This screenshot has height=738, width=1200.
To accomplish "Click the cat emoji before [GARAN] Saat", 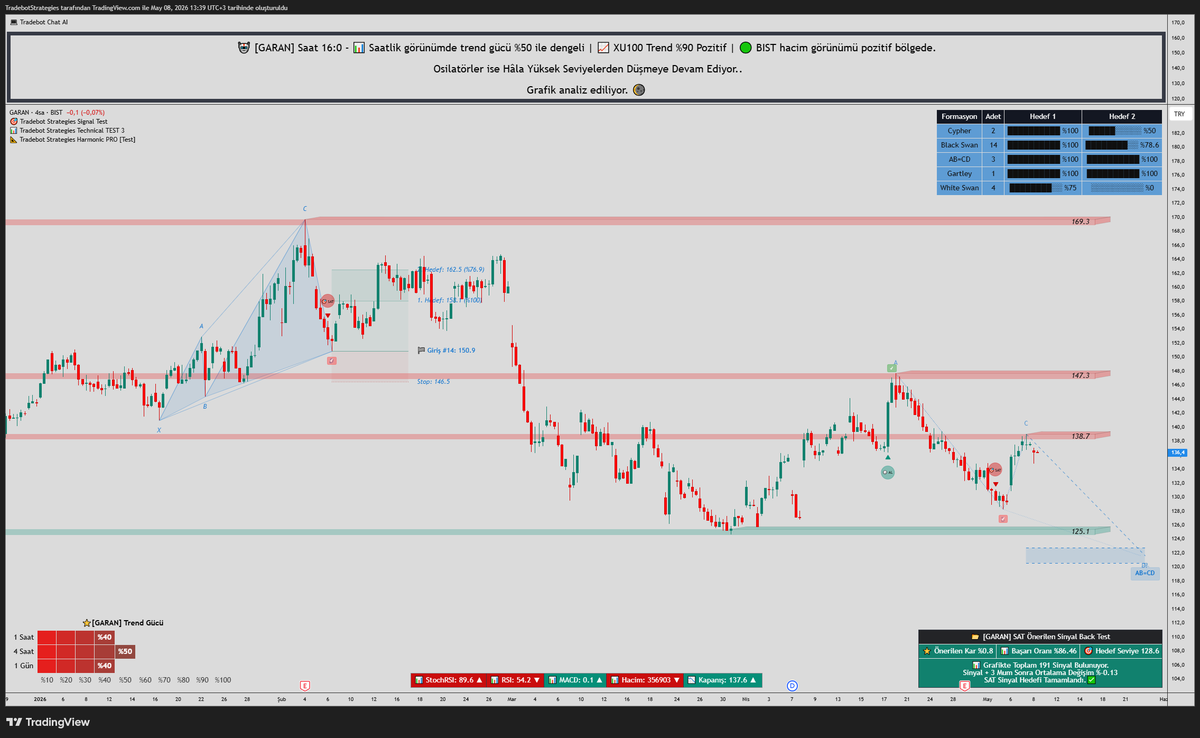I will click(x=243, y=47).
